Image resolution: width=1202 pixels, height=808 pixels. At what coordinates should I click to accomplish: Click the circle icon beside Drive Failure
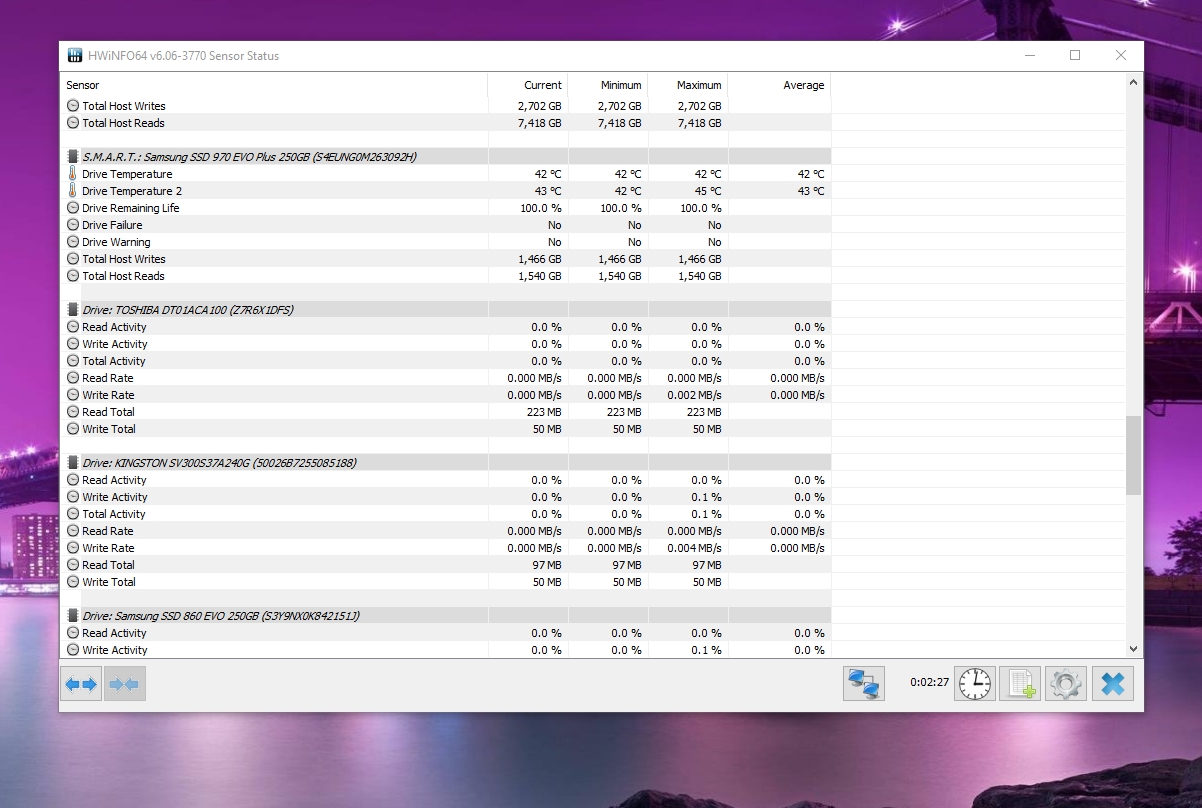pyautogui.click(x=73, y=225)
